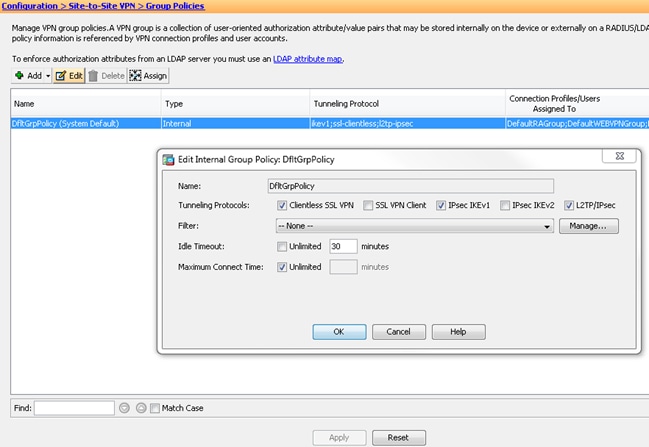This screenshot has width=649, height=447.
Task: Check Idle Timeout Unlimited
Action: coord(282,247)
